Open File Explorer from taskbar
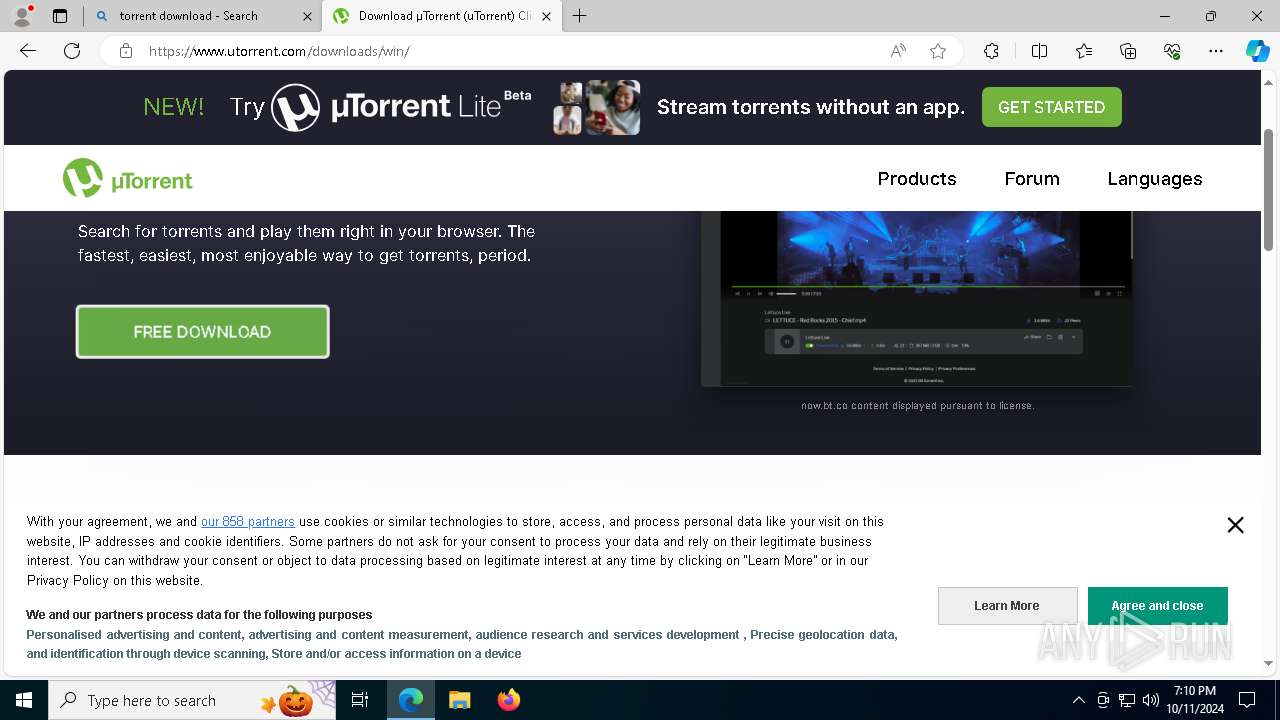 point(460,700)
